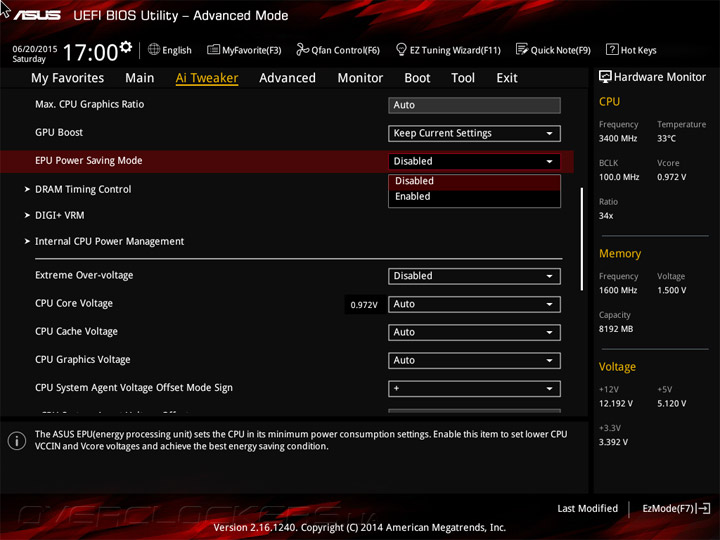This screenshot has width=720, height=540.
Task: Click the Max. CPU Graphics Ratio field
Action: tap(474, 105)
